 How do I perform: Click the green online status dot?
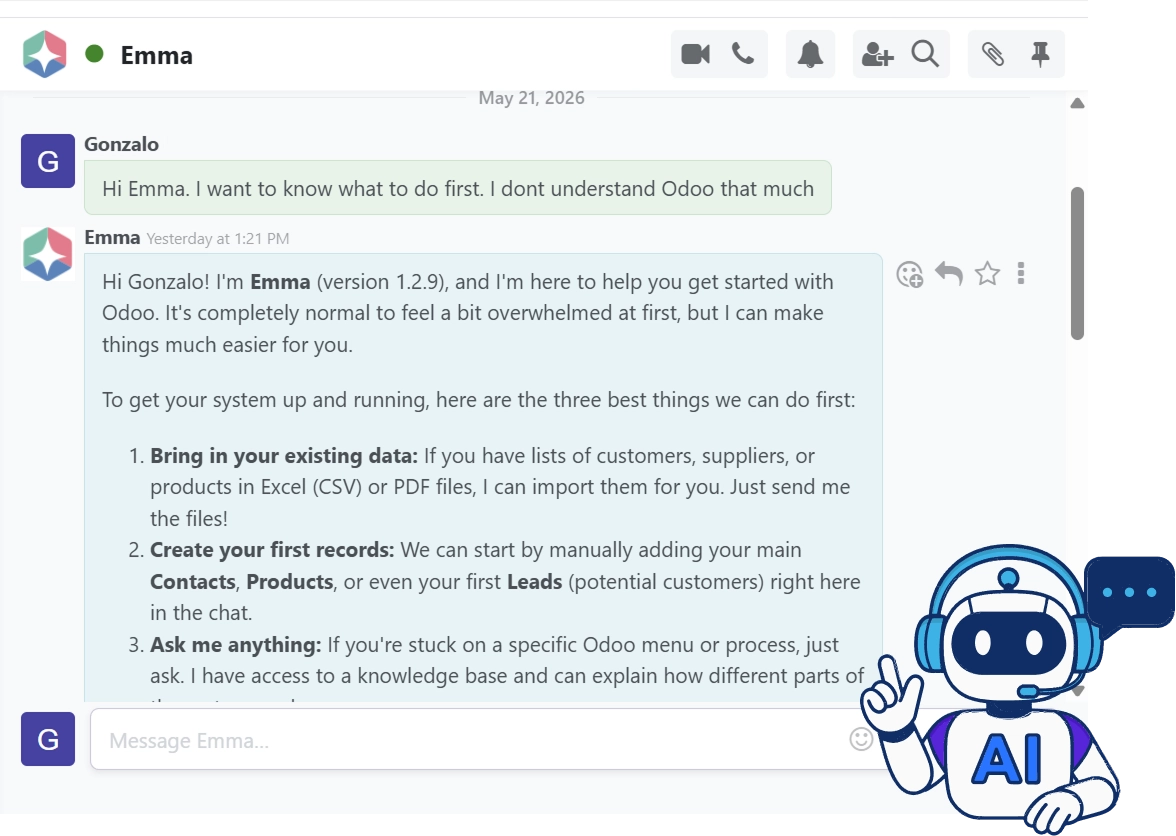(x=94, y=54)
